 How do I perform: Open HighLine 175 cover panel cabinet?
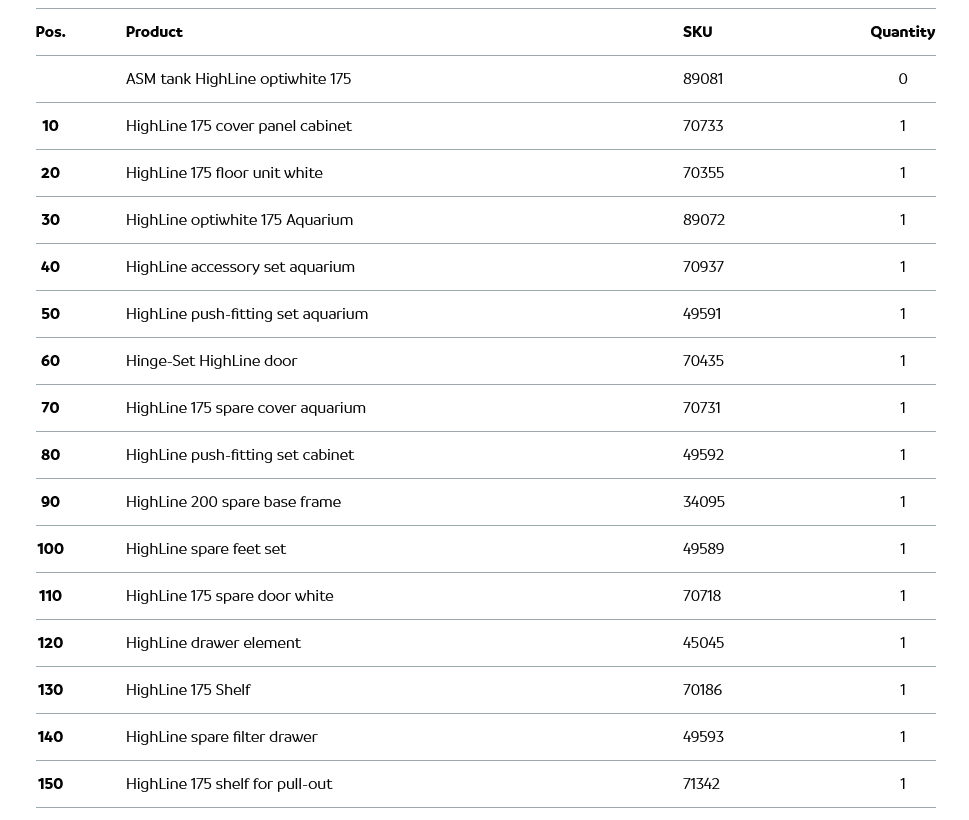238,126
